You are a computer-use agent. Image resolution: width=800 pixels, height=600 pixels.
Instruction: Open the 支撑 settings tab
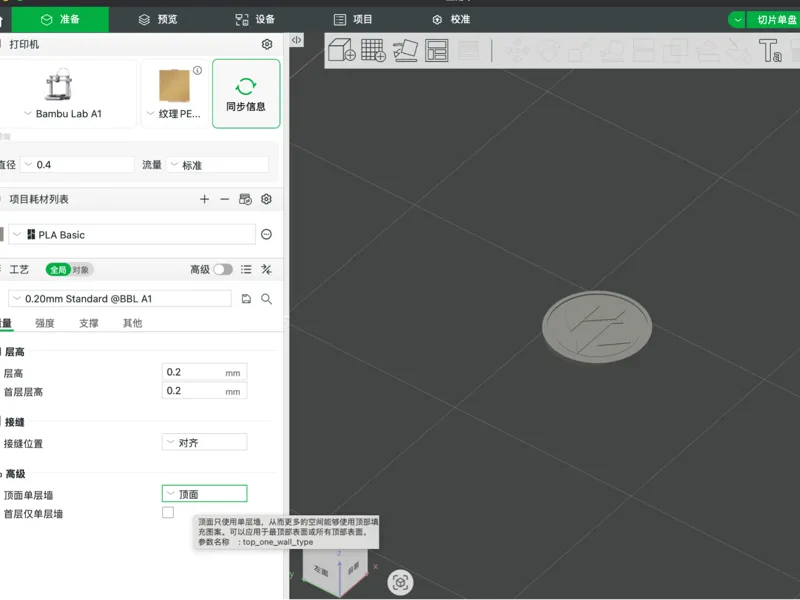[88, 323]
